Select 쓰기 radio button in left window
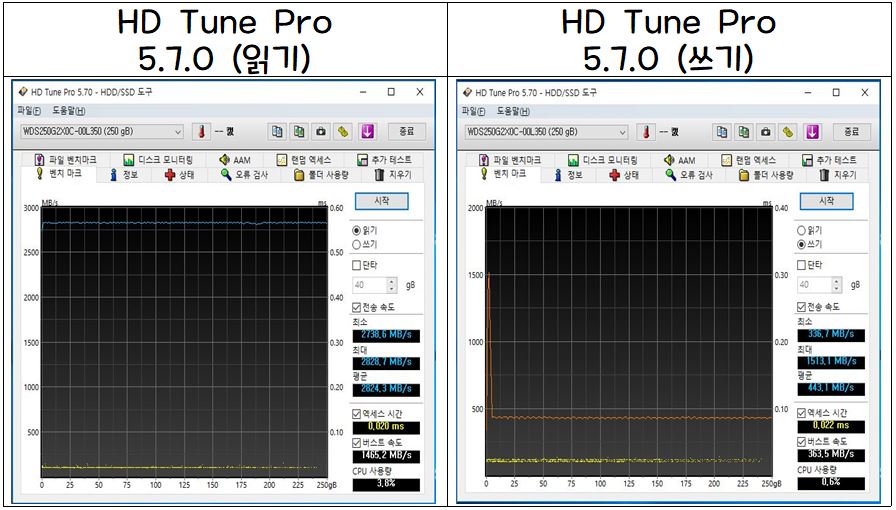Viewport: 896px width, 510px height. click(357, 243)
